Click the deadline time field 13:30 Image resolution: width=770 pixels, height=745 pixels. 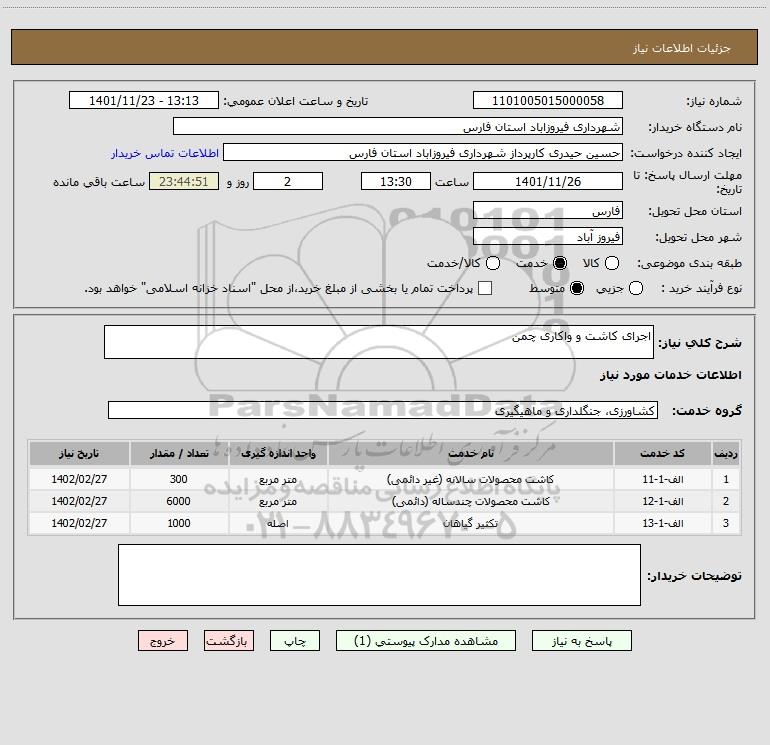(396, 181)
